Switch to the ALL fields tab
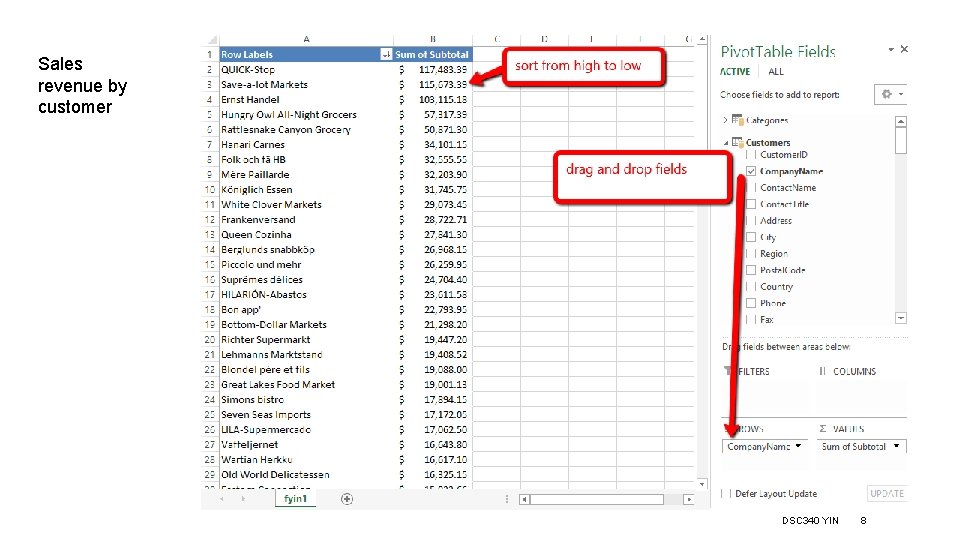Image resolution: width=960 pixels, height=540 pixels. pos(776,72)
